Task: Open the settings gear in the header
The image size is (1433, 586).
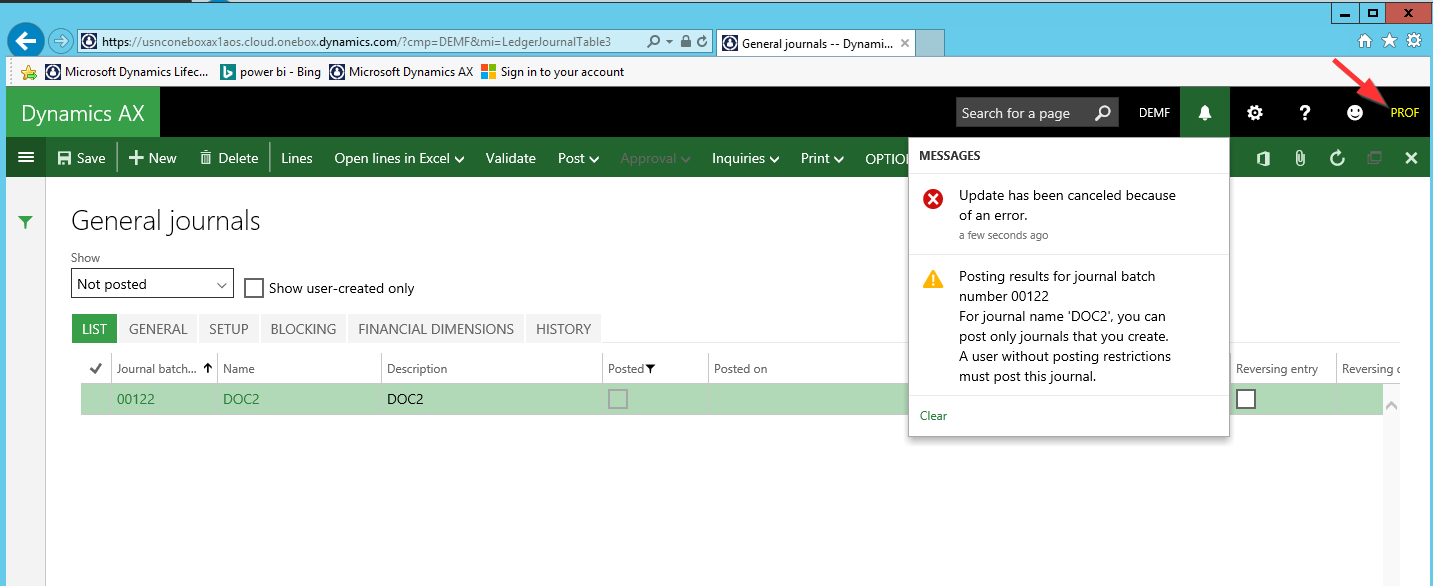Action: (1255, 113)
